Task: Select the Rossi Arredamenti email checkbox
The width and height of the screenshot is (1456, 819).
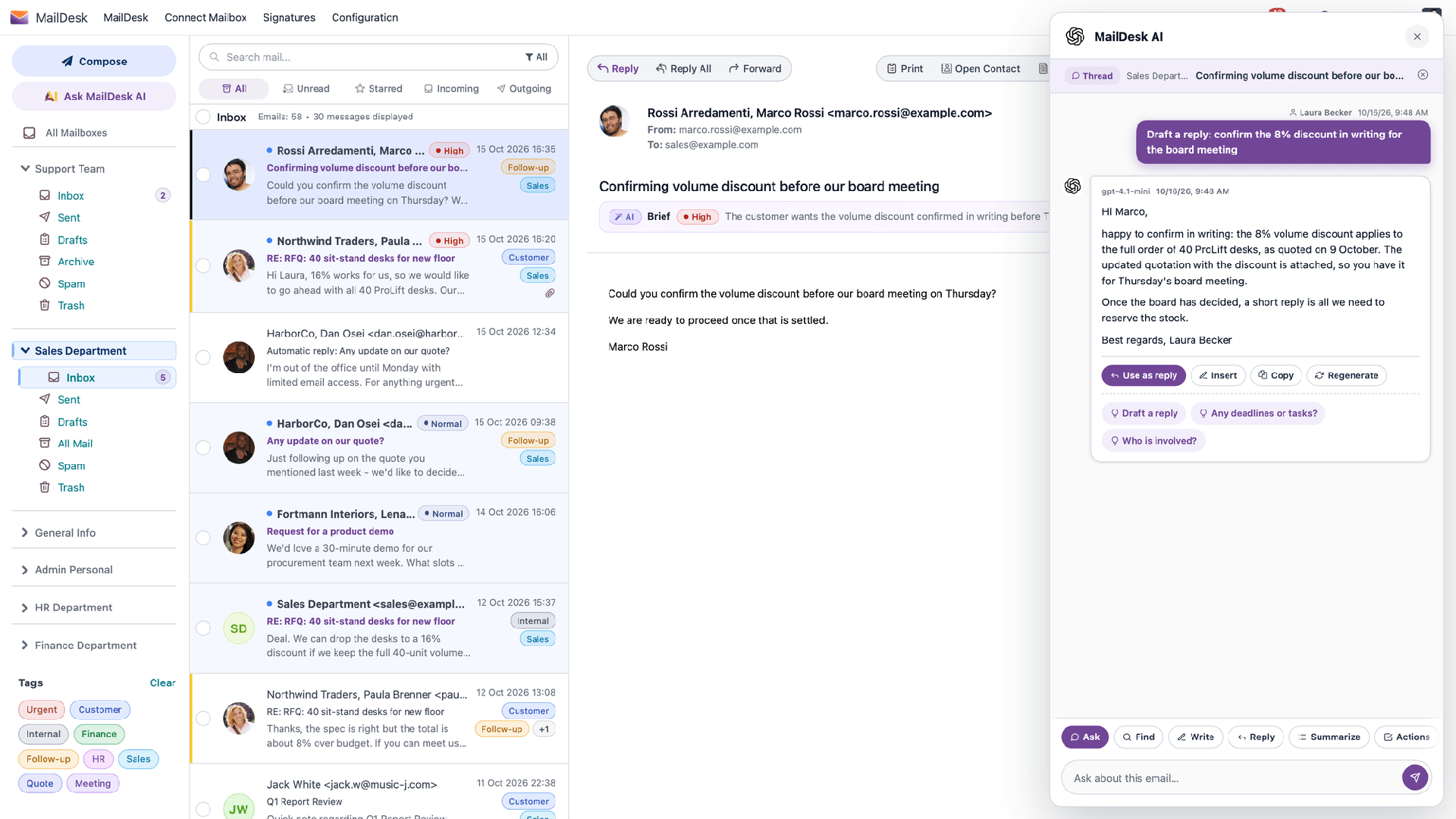Action: [203, 175]
